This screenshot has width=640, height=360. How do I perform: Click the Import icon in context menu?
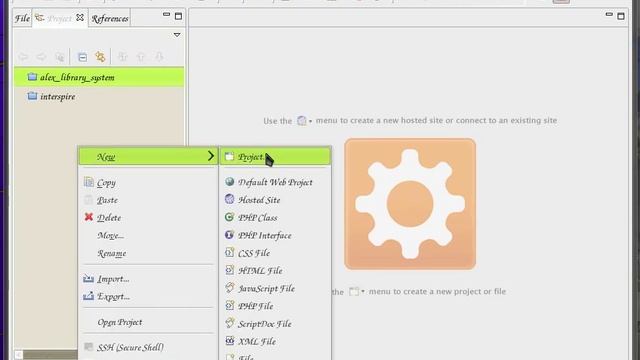pos(89,278)
